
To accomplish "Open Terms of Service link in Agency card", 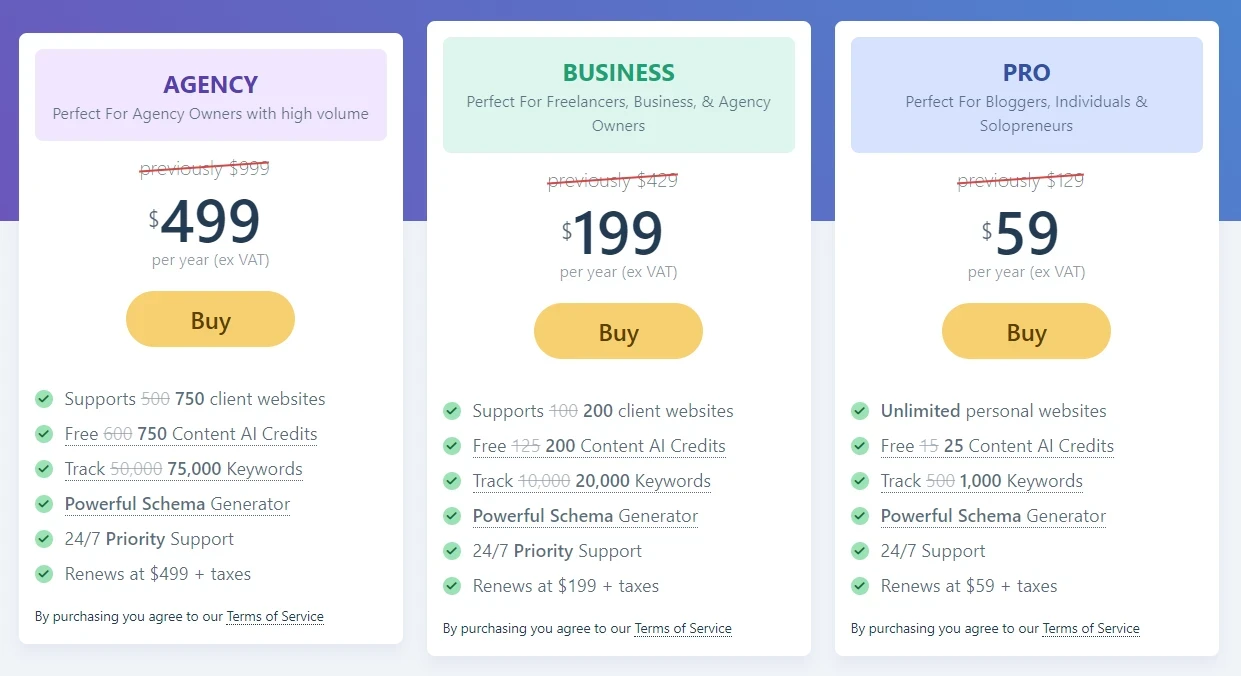I will click(275, 617).
